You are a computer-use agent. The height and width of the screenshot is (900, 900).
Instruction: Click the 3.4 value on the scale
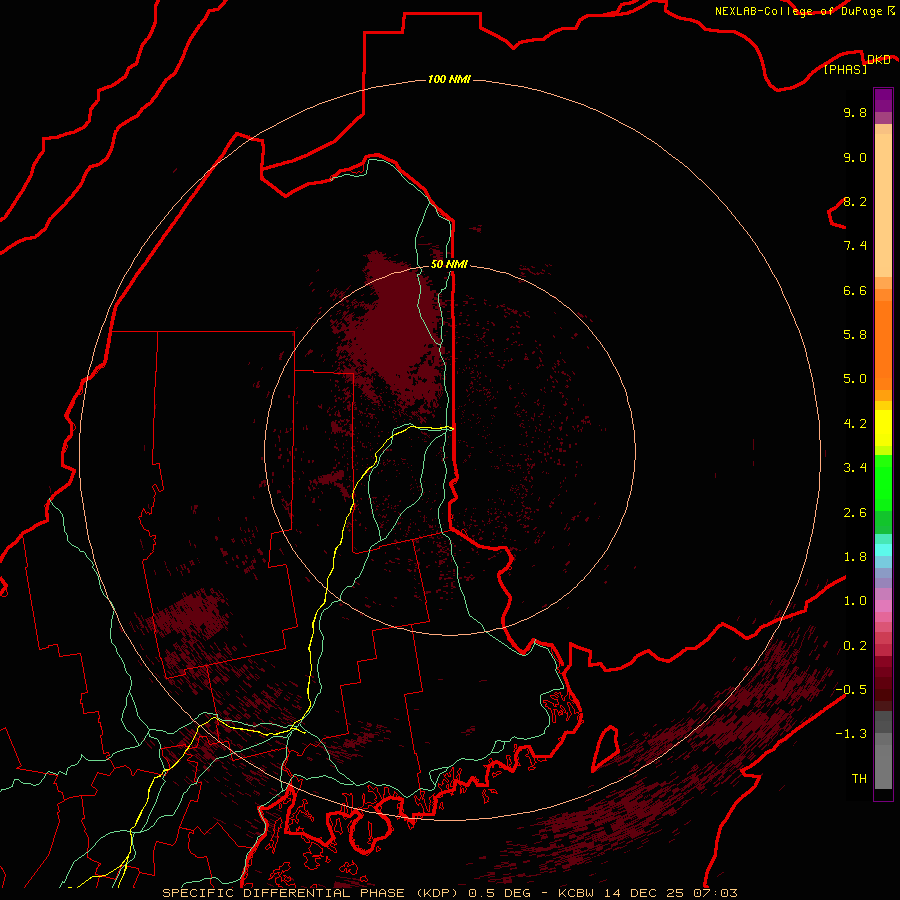pyautogui.click(x=855, y=468)
